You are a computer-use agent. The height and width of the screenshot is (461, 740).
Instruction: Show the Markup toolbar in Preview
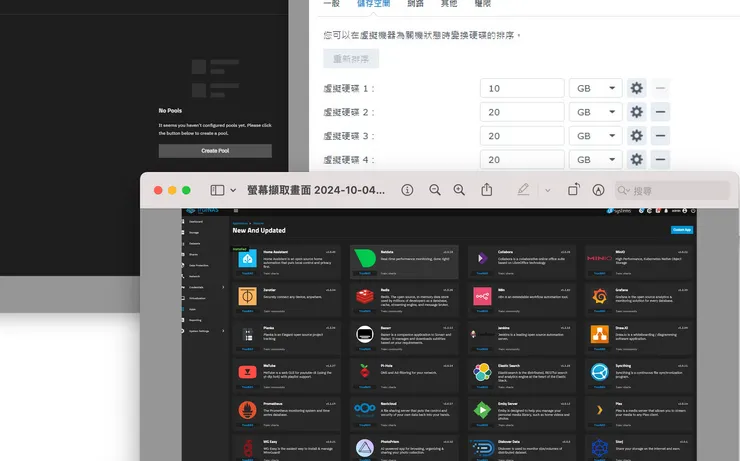click(x=598, y=190)
